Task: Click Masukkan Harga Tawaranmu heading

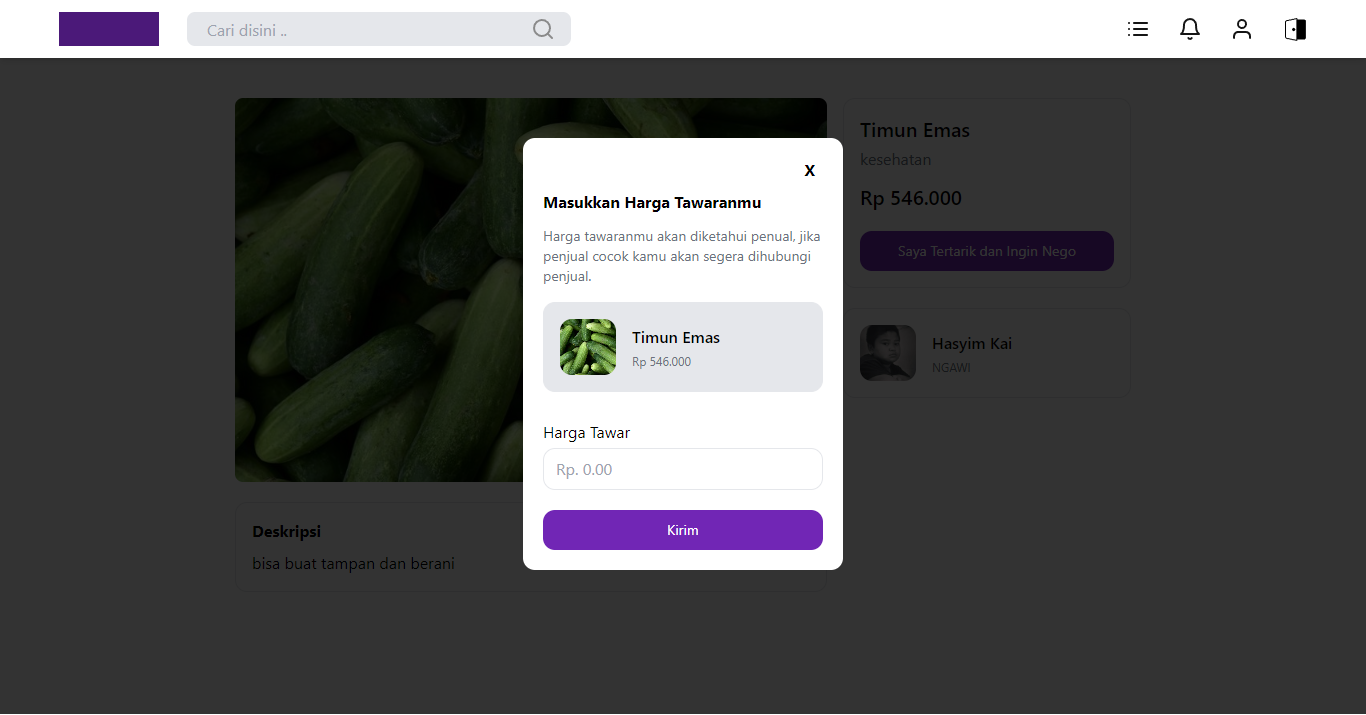Action: click(x=652, y=203)
